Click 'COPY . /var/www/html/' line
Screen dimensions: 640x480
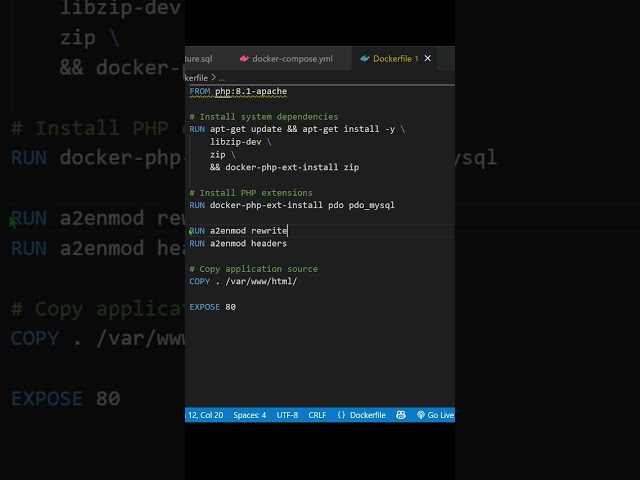(243, 282)
